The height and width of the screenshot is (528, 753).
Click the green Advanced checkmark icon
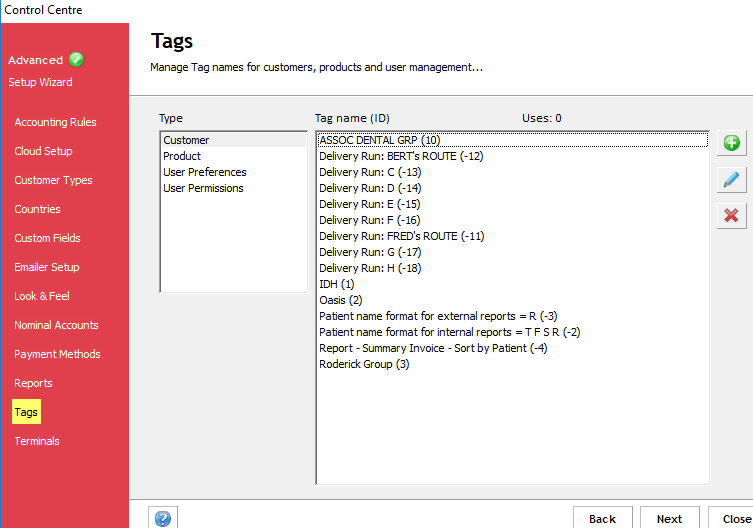pyautogui.click(x=77, y=60)
